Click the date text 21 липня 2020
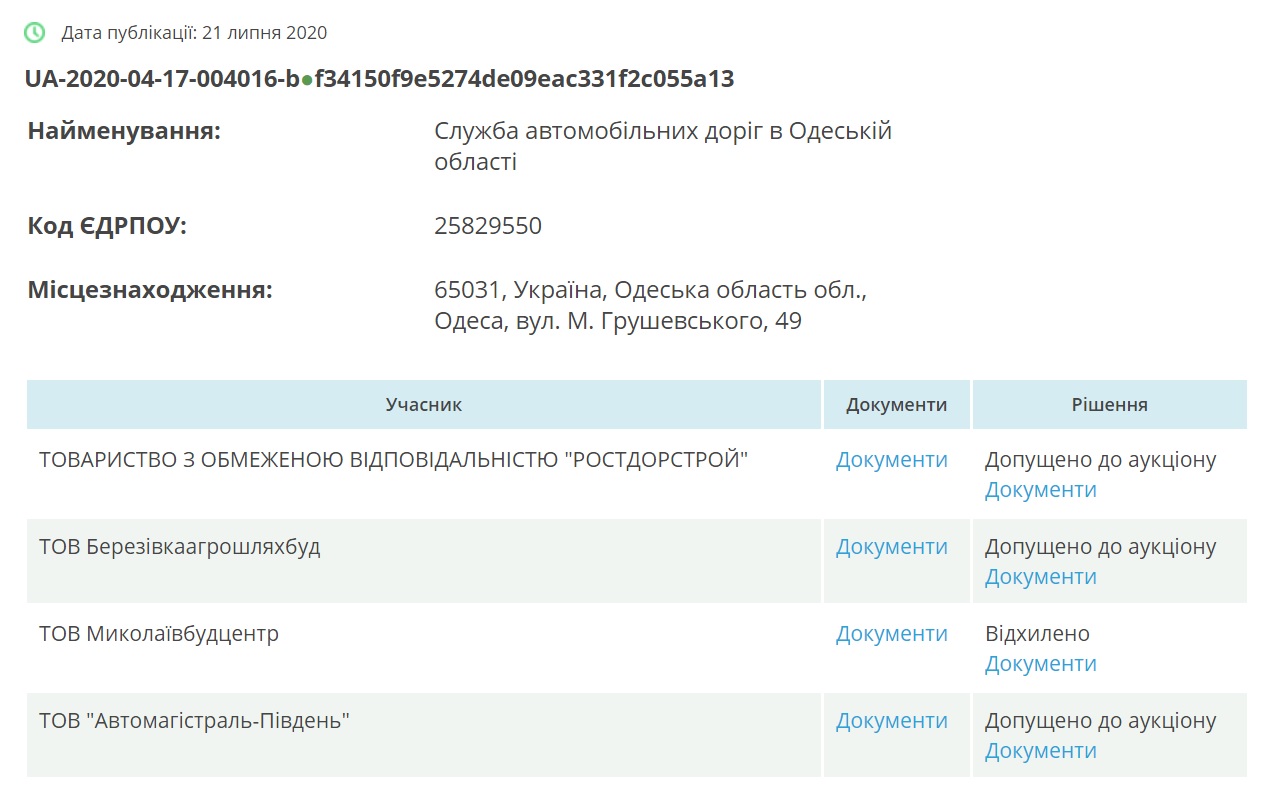The image size is (1263, 789). point(265,33)
